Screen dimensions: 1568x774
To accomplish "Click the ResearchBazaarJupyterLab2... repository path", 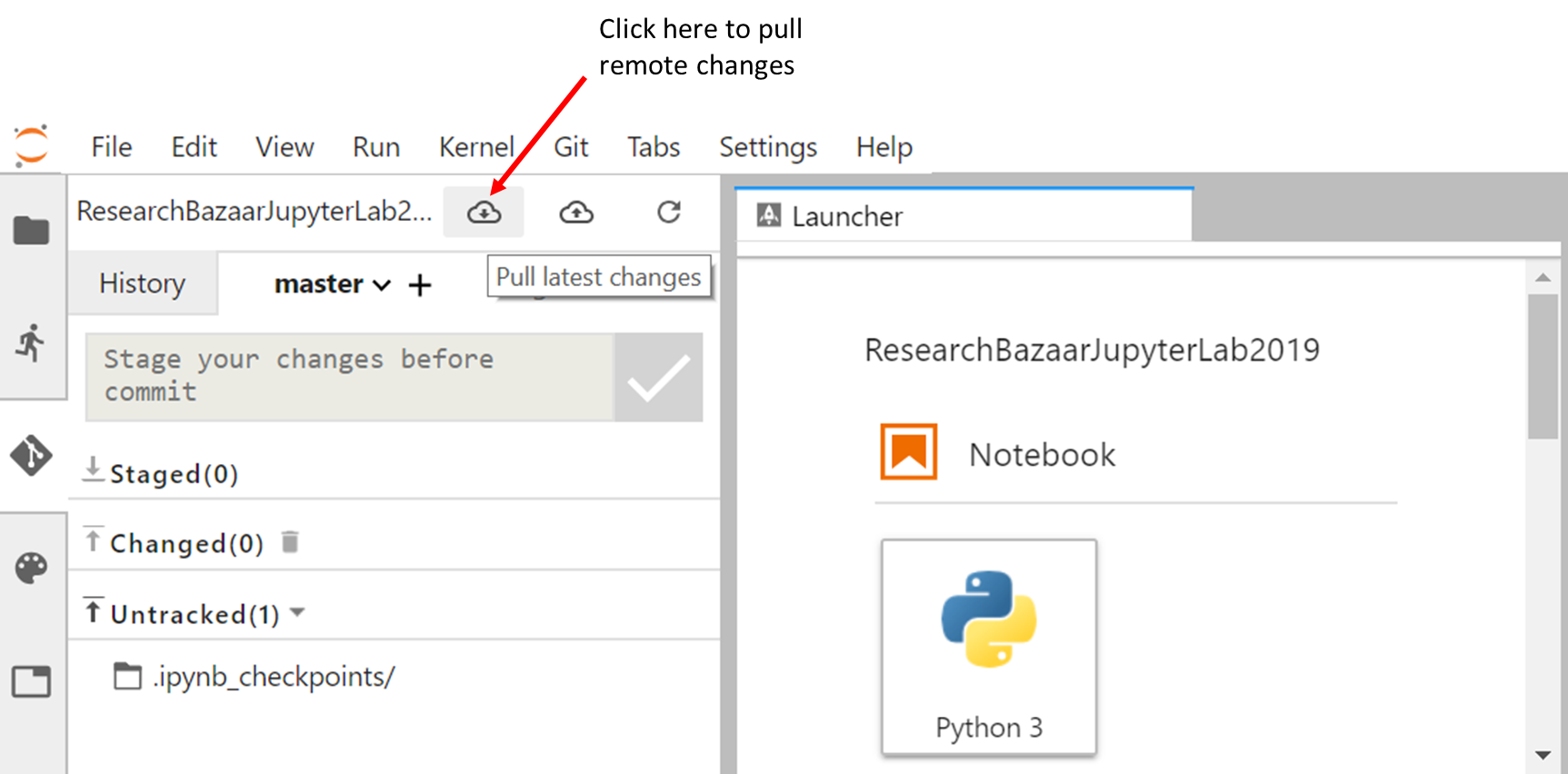I will point(255,212).
